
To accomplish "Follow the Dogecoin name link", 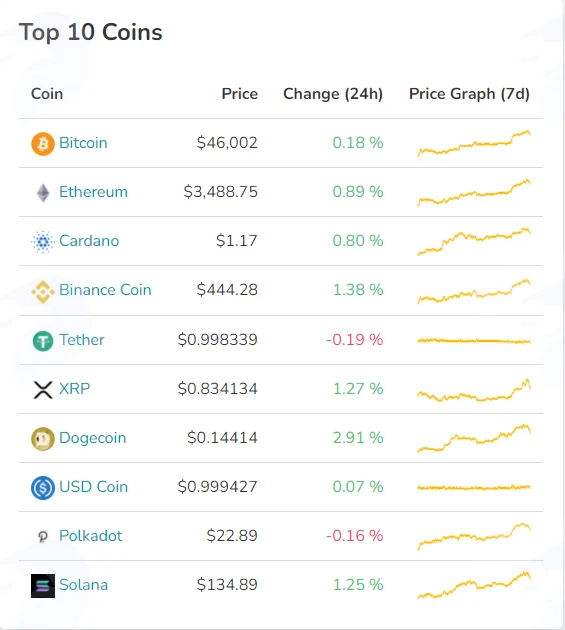I will click(x=92, y=438).
